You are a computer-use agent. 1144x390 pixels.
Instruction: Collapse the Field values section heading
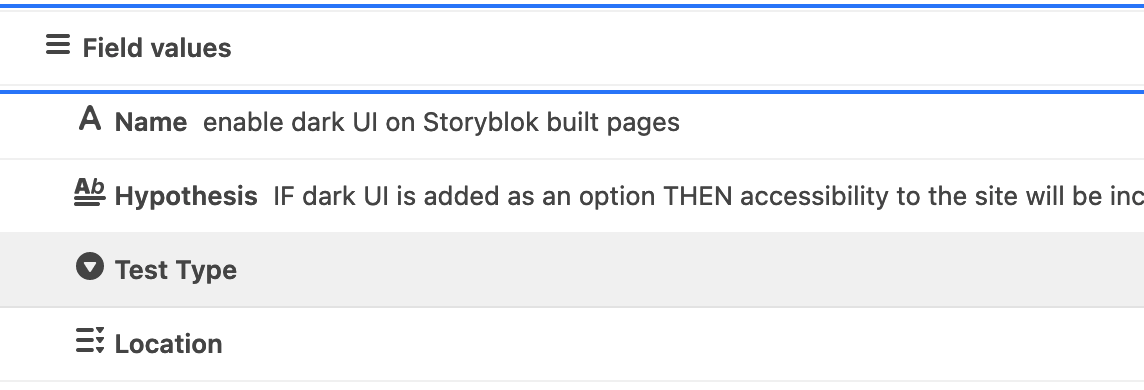tap(157, 48)
